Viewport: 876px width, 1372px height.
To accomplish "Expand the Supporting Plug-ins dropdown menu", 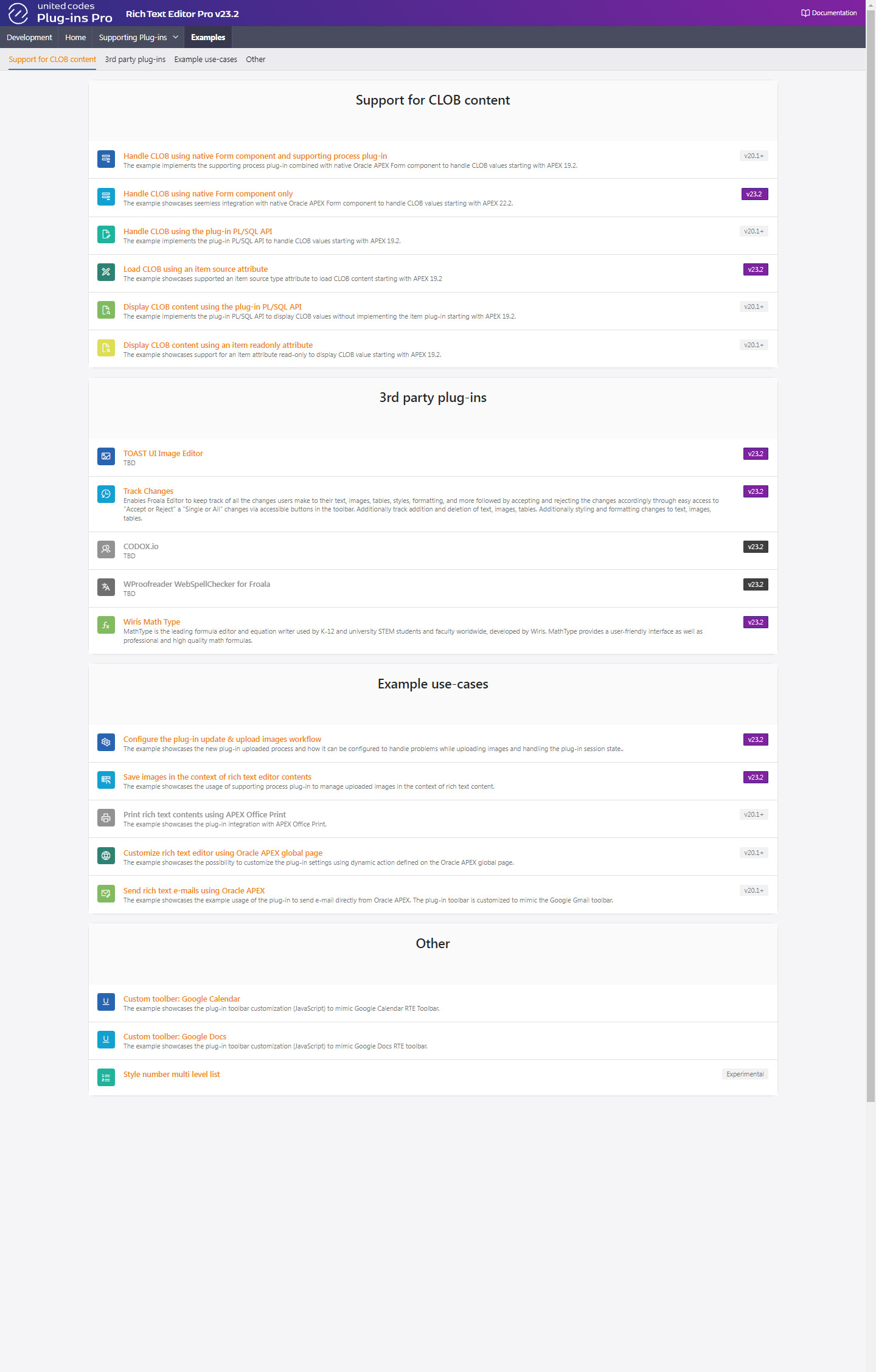I will pos(139,37).
